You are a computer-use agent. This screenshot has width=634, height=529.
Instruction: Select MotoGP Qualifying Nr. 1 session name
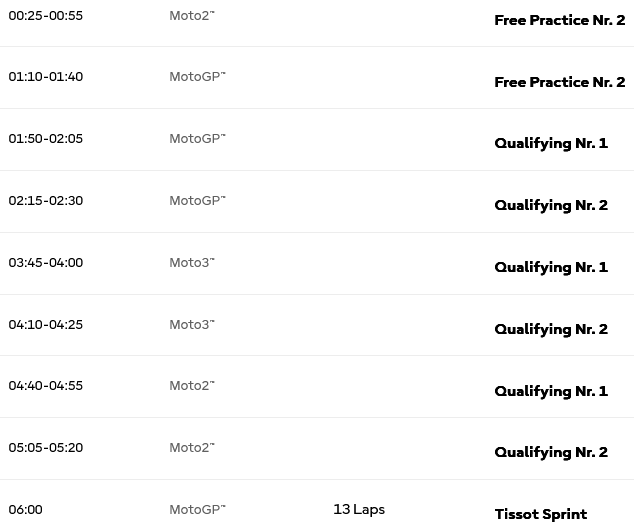(x=551, y=143)
